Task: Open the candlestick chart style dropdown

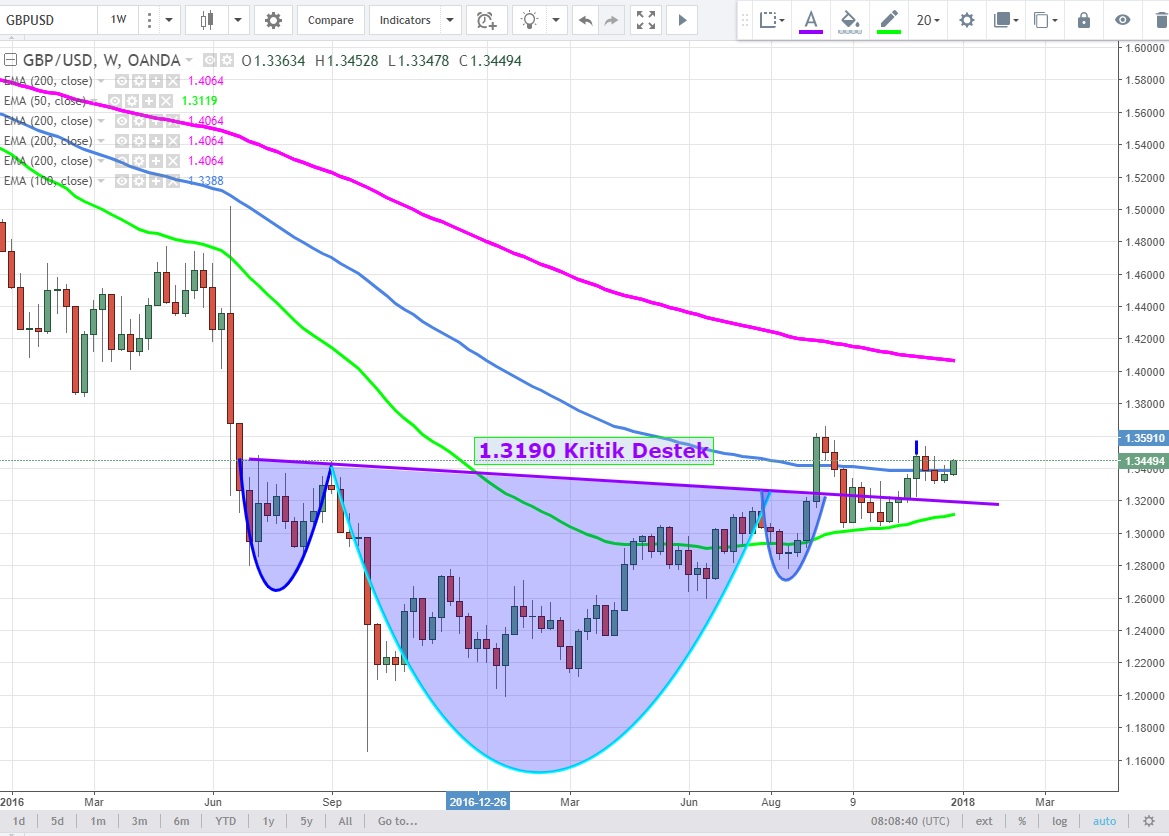Action: click(x=238, y=20)
